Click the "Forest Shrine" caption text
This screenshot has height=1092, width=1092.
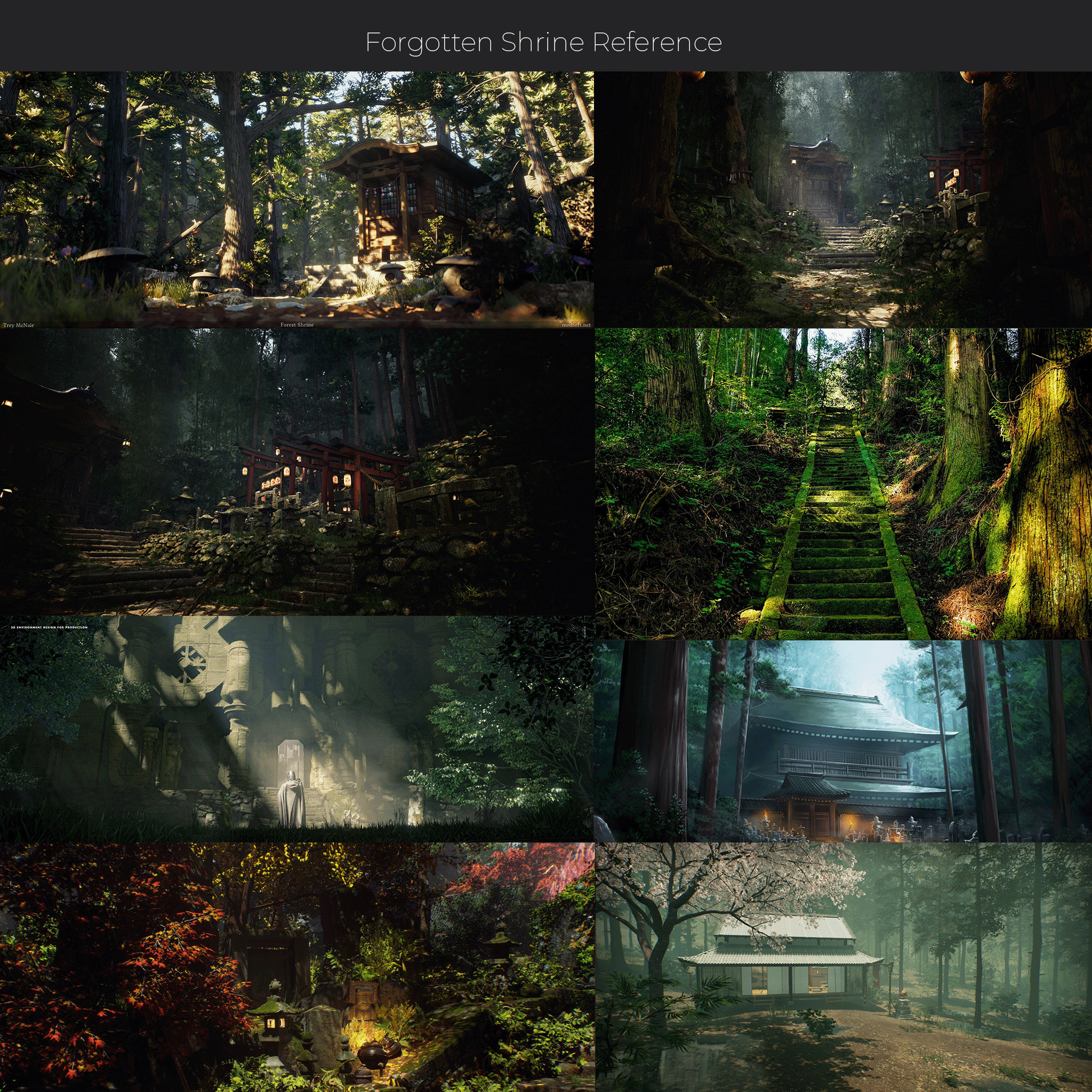pos(297,324)
